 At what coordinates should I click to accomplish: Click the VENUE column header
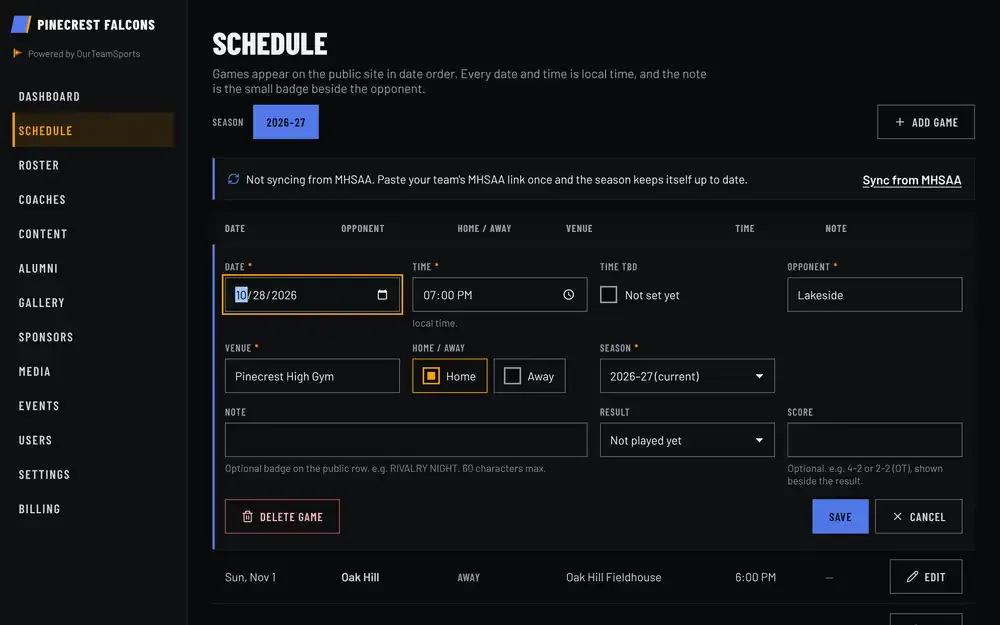click(x=579, y=228)
